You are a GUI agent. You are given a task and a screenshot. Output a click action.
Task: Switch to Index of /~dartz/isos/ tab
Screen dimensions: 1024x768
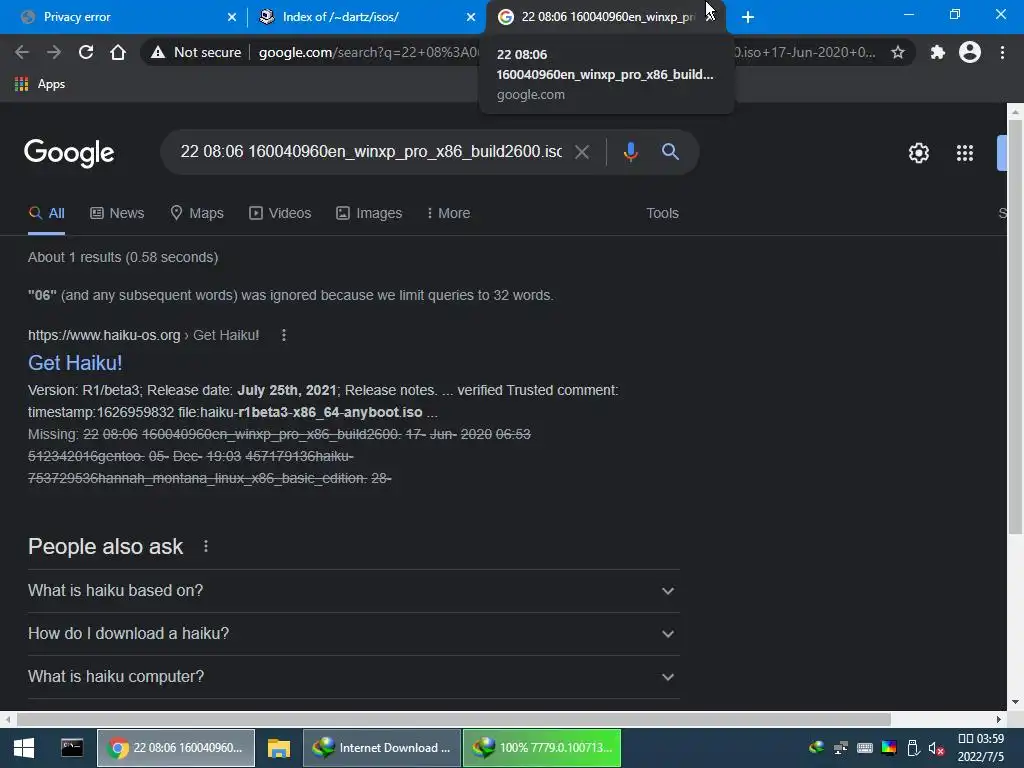coord(366,17)
